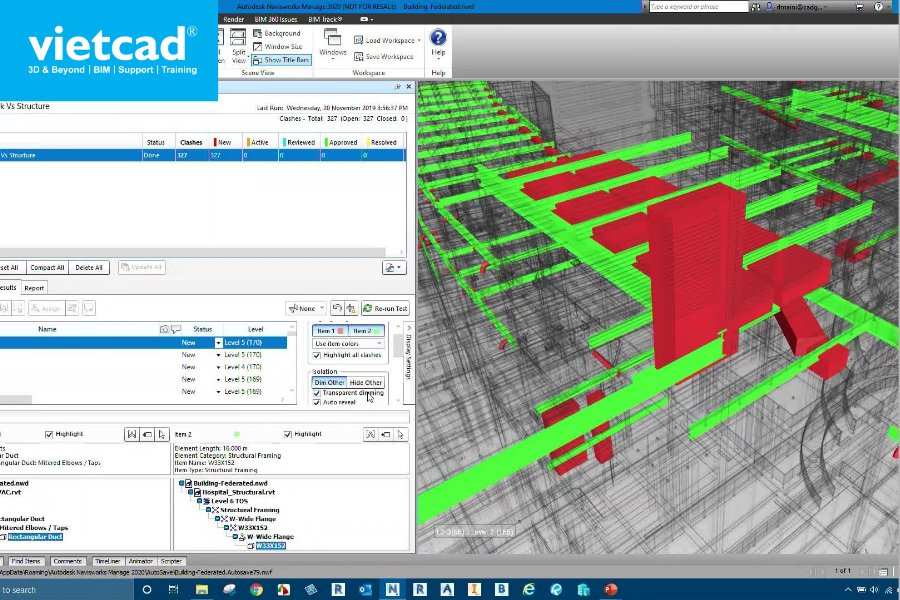This screenshot has width=900, height=600.
Task: Expand the Load Workspace dropdown
Action: [x=420, y=41]
